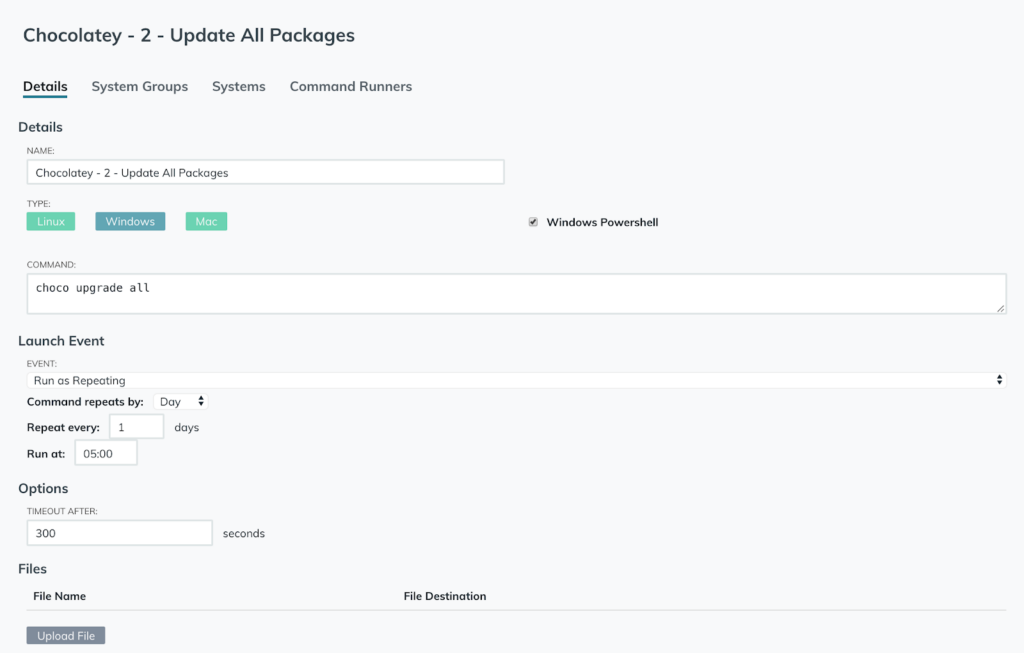Click the Run at time field
The height and width of the screenshot is (653, 1024).
[105, 453]
